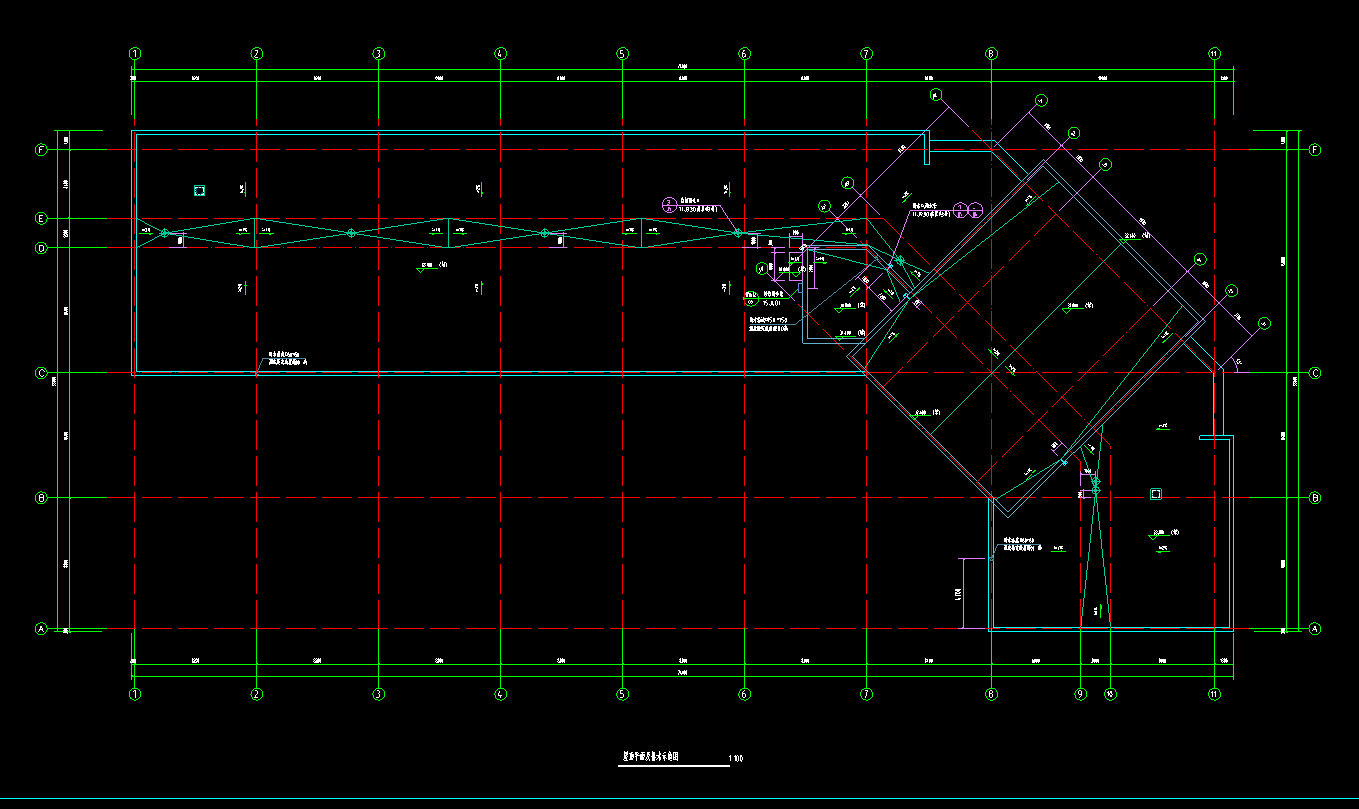
Task: Click the square roof opening symbol at upper left
Action: pos(199,190)
